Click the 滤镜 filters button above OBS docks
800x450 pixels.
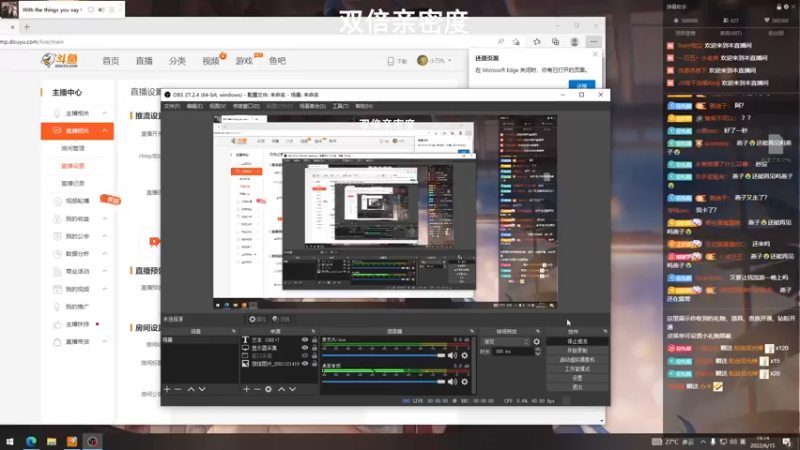click(x=281, y=319)
